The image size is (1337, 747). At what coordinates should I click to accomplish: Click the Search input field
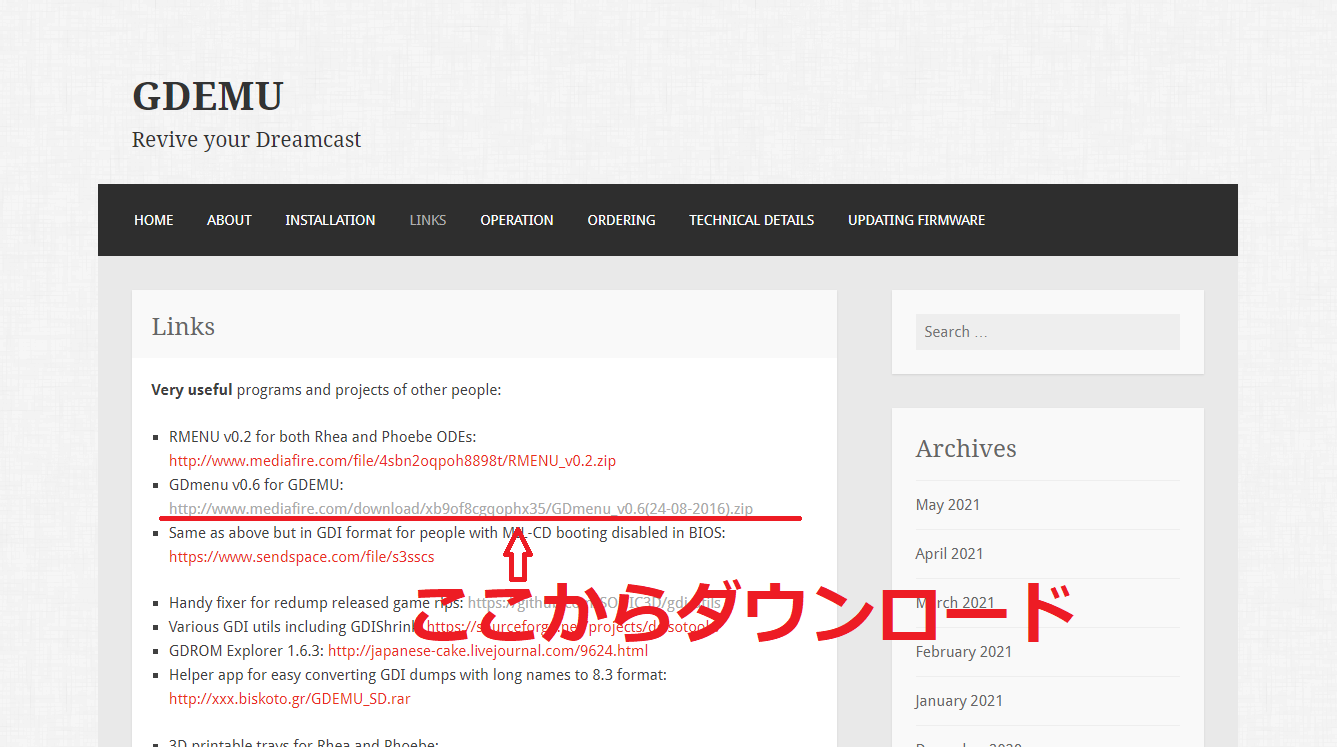click(1047, 331)
